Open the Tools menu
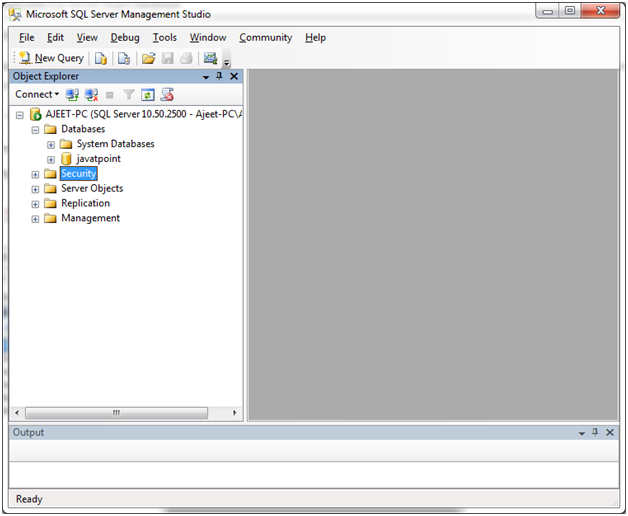Viewport: 628px width, 516px height. pyautogui.click(x=165, y=38)
